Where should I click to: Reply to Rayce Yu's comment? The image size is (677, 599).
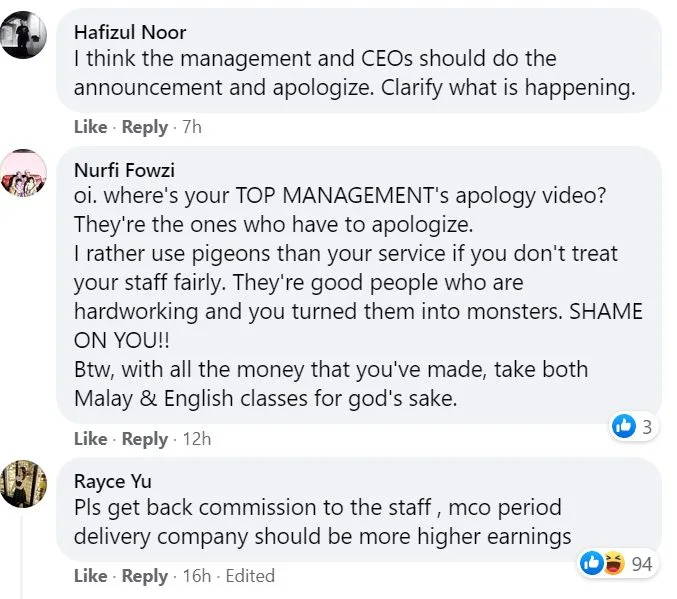point(144,576)
